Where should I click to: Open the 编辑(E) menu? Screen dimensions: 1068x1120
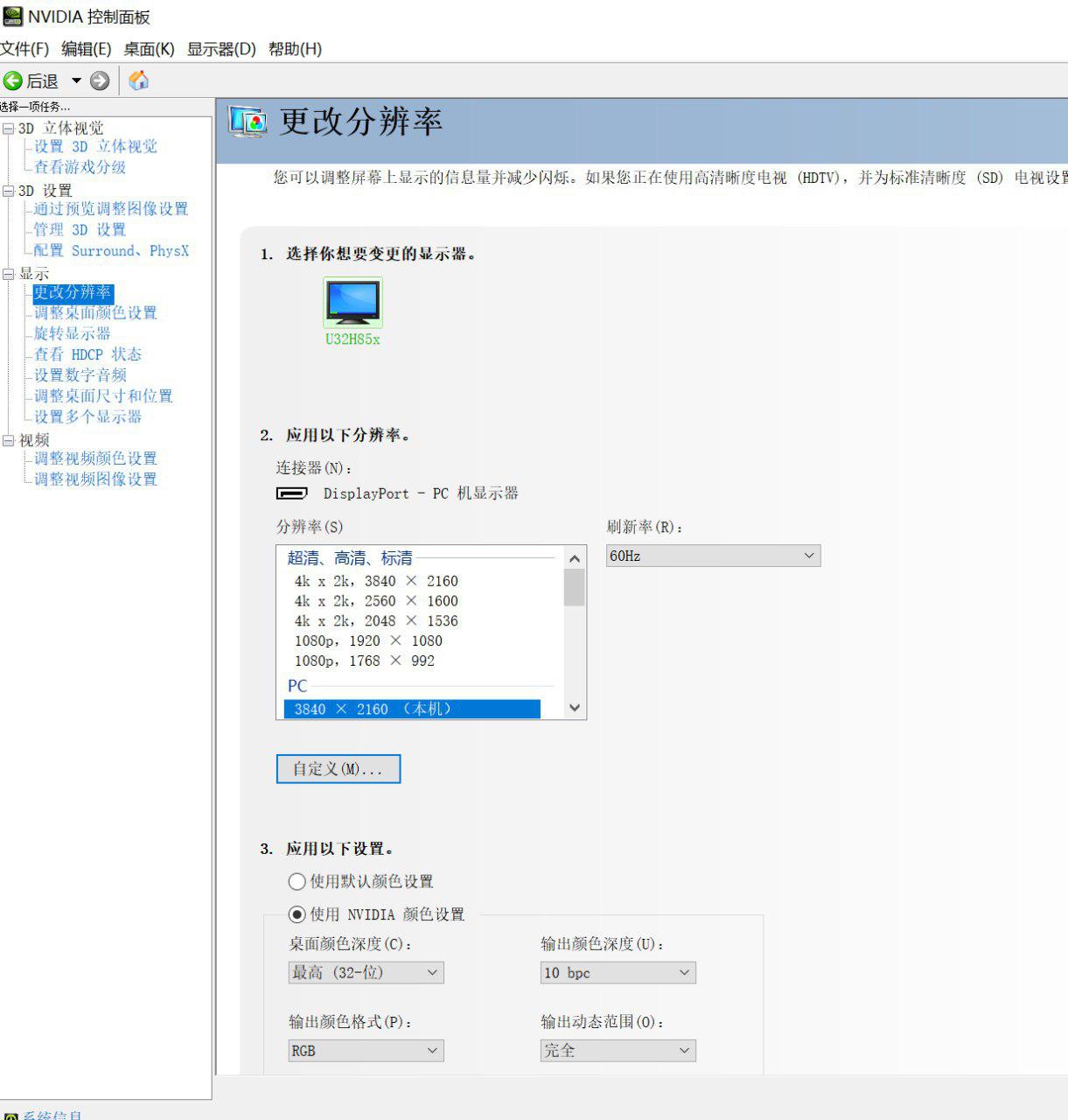coord(86,49)
